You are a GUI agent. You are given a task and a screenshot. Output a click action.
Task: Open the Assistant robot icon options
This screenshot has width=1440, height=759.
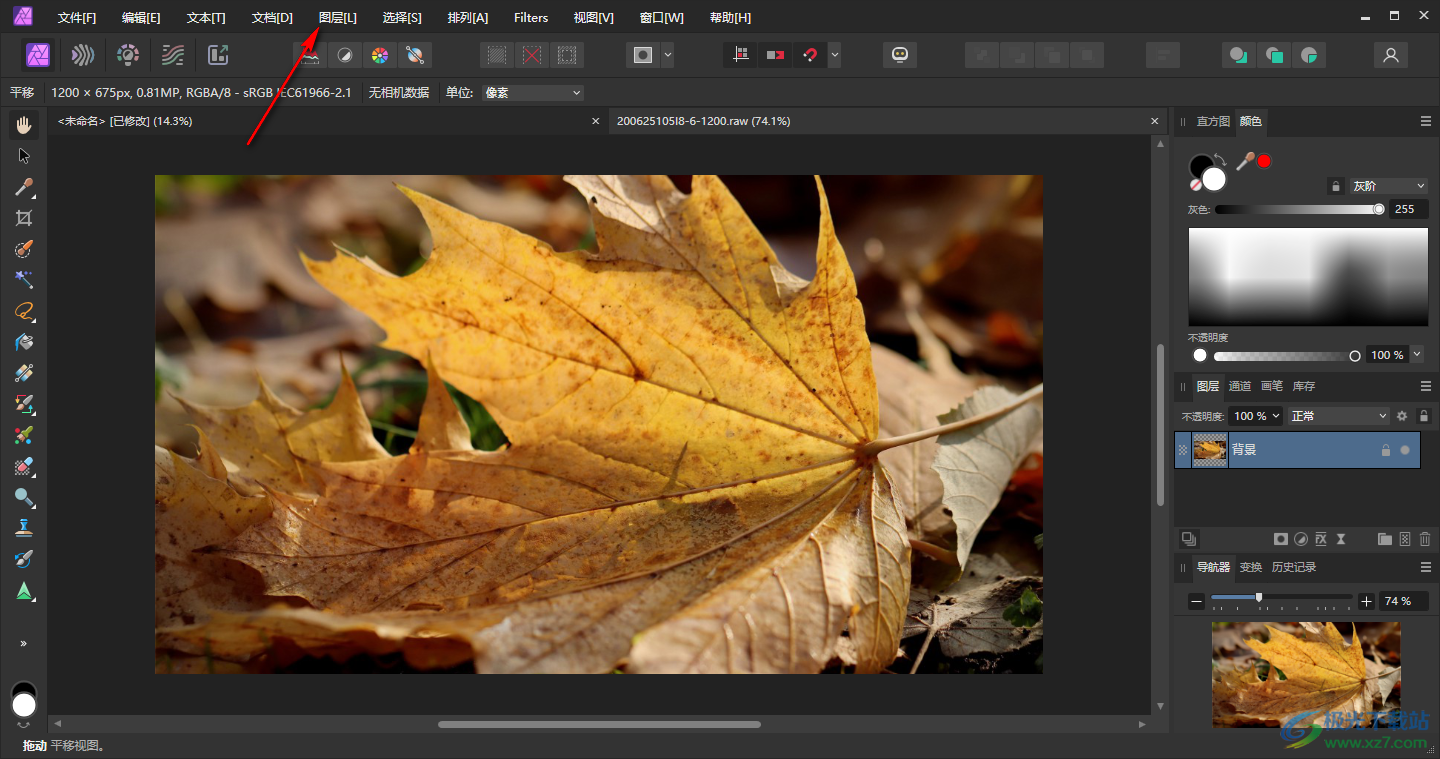899,55
